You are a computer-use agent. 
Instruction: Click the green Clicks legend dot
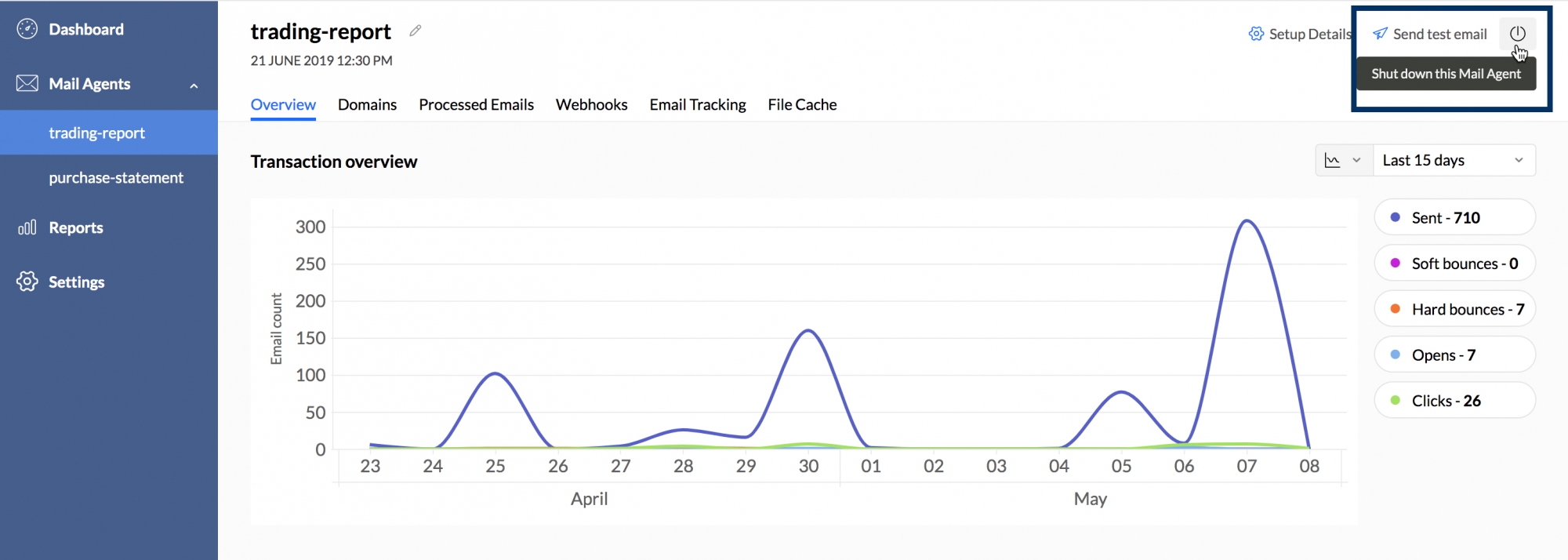[1395, 400]
